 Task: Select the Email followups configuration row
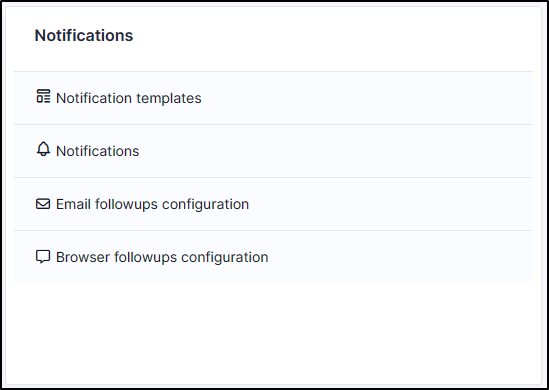[273, 204]
